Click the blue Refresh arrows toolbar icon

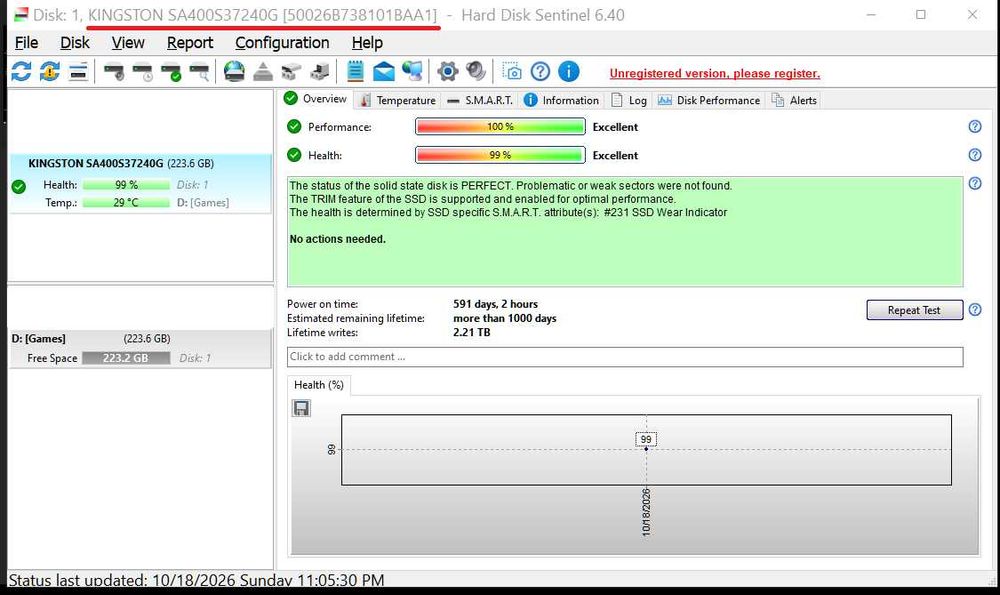coord(21,71)
